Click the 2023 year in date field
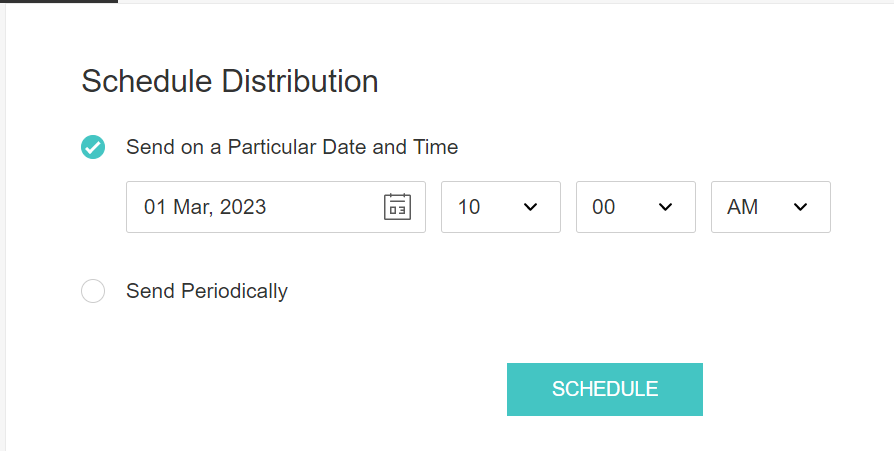This screenshot has width=894, height=451. point(243,207)
